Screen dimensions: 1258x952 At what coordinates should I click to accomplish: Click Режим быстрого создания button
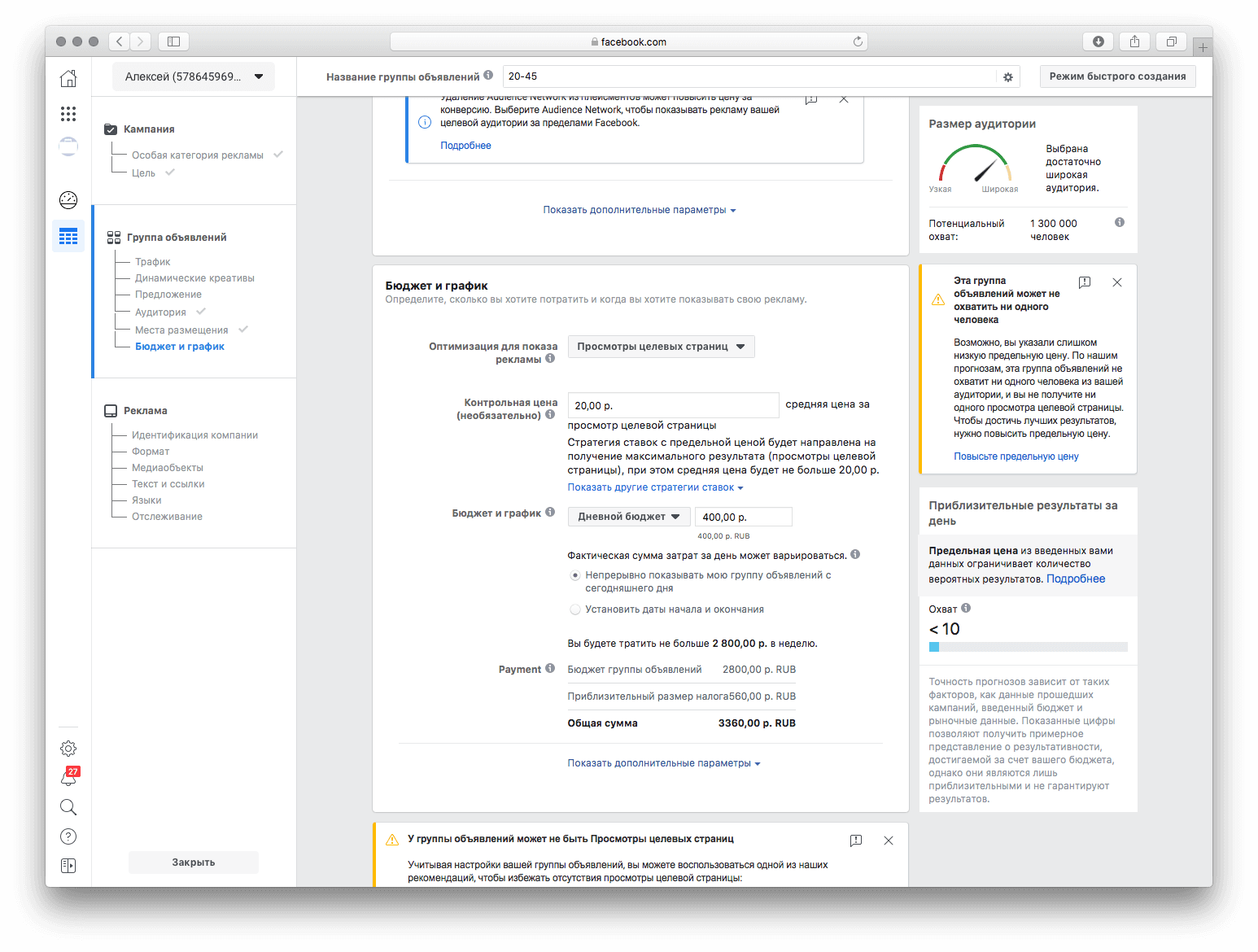(1117, 76)
